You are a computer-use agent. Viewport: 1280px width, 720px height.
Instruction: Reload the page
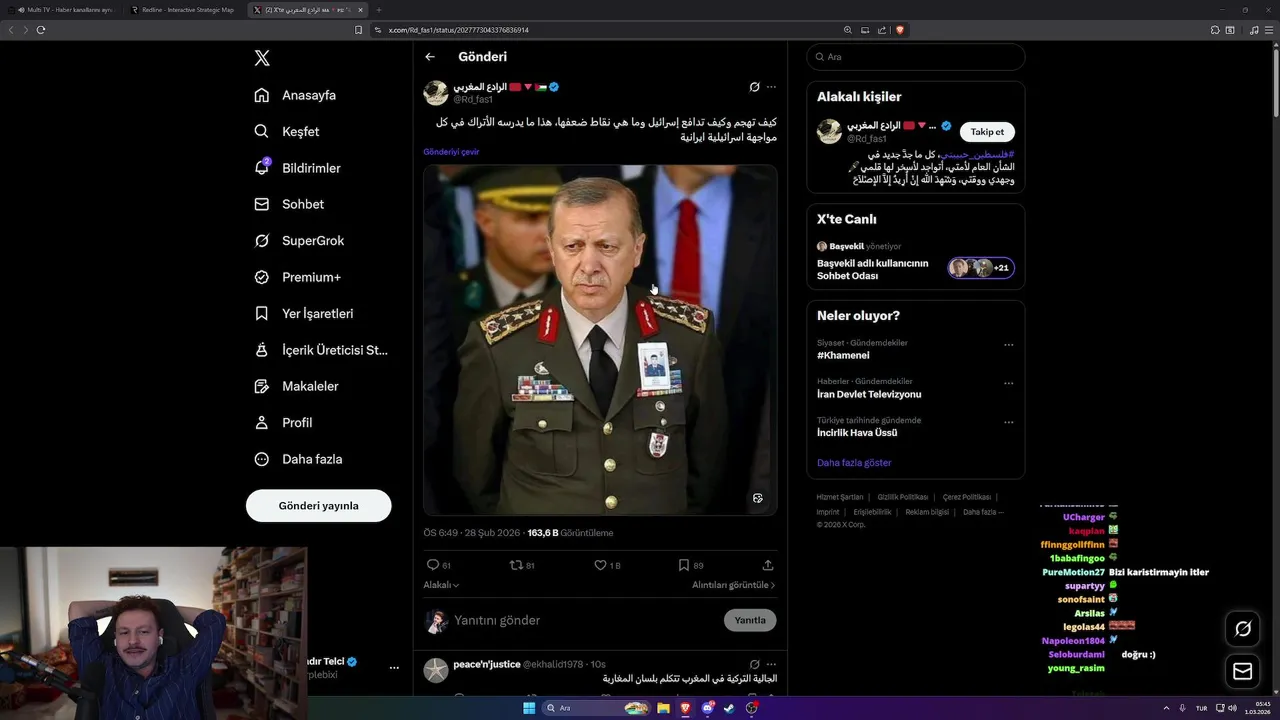click(x=40, y=30)
